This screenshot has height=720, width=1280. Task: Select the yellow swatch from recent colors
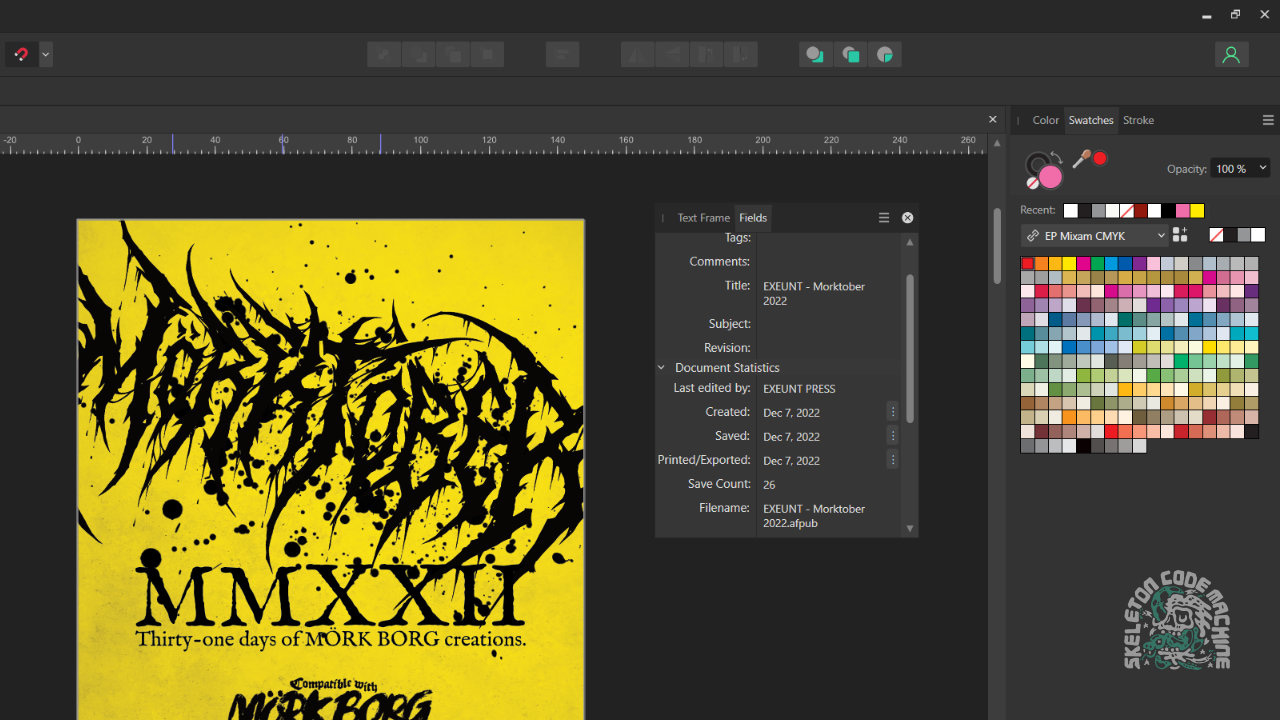pos(1197,210)
